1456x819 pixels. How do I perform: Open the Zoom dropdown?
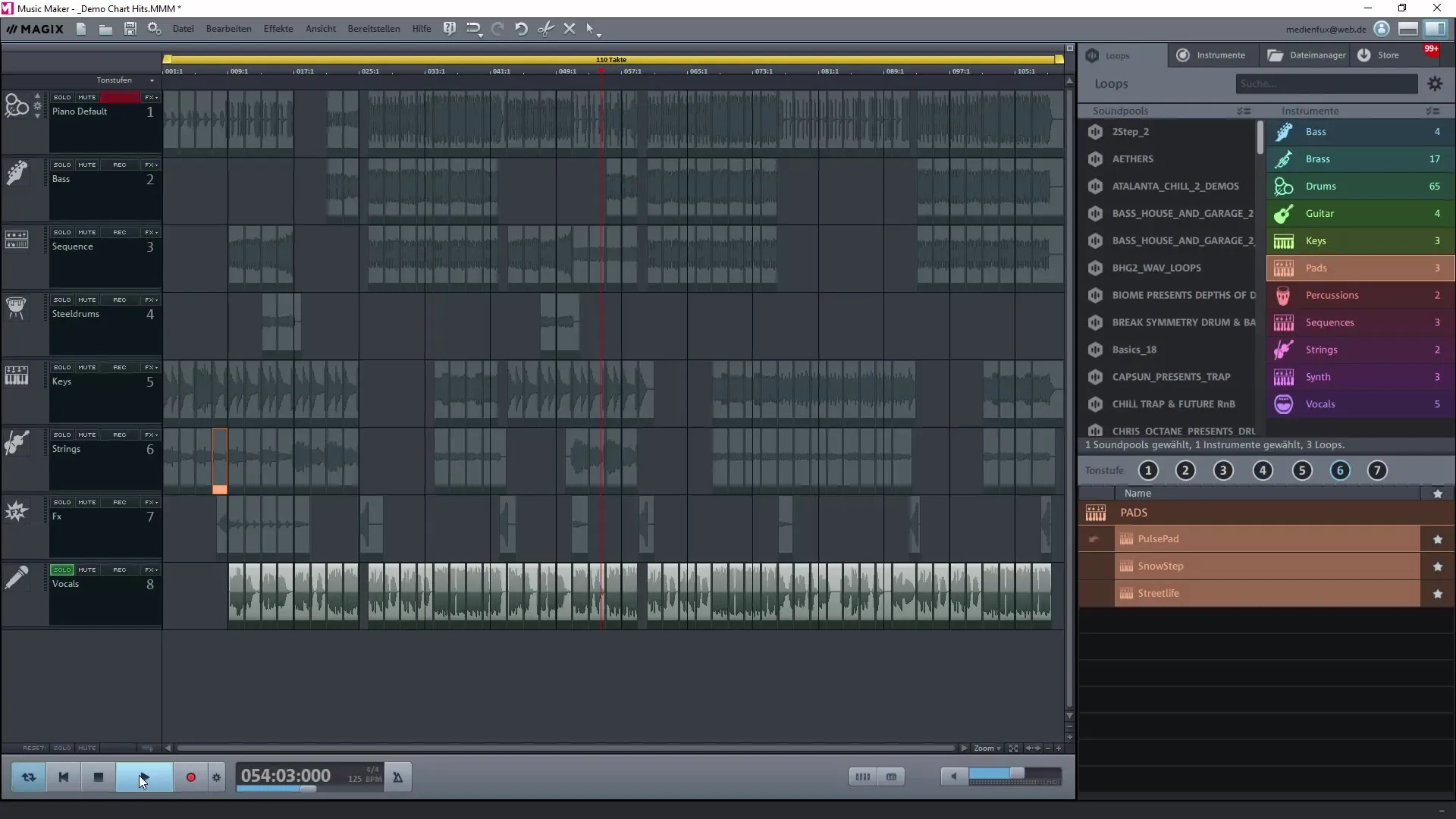pos(987,748)
